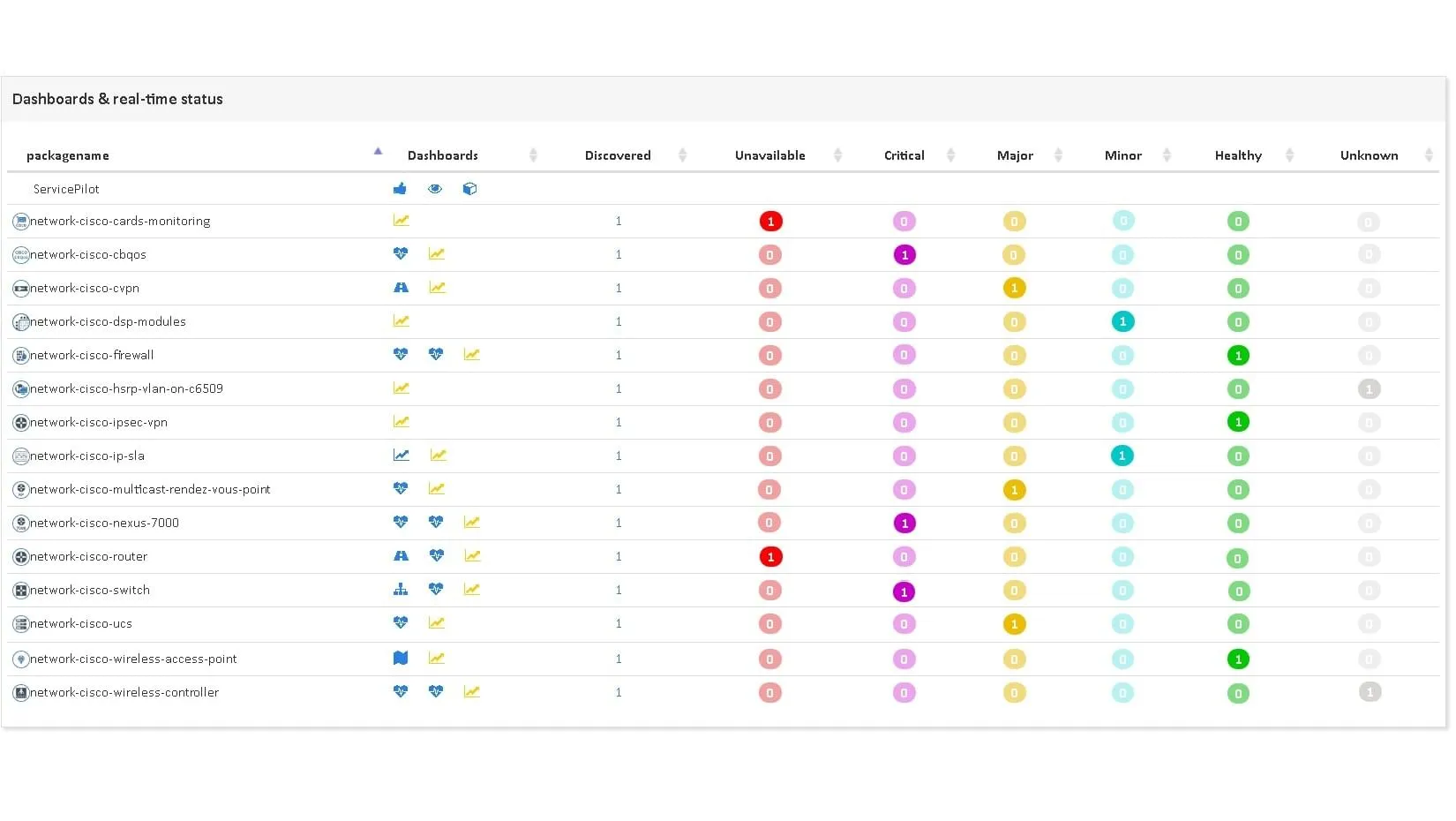
Task: Select the heartbeat icon for network-cisco-firewall
Action: tap(401, 354)
